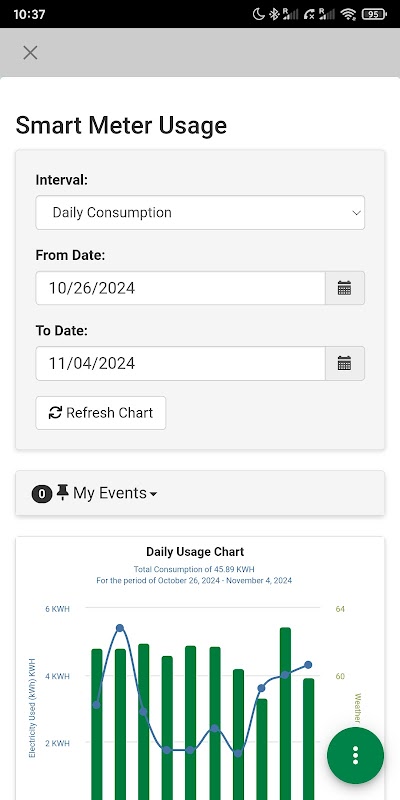Open calendar picker for From Date
Image resolution: width=400 pixels, height=800 pixels.
point(344,288)
